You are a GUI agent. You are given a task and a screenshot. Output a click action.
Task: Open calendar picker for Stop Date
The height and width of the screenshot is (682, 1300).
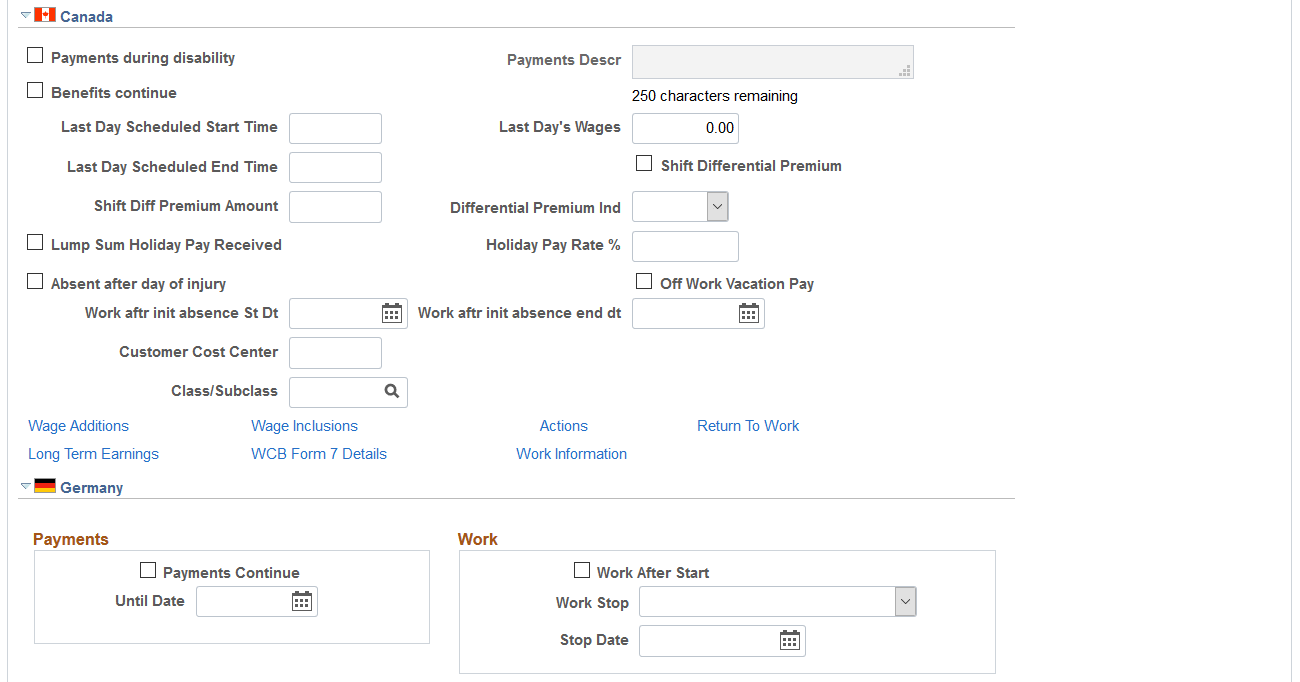pos(790,640)
